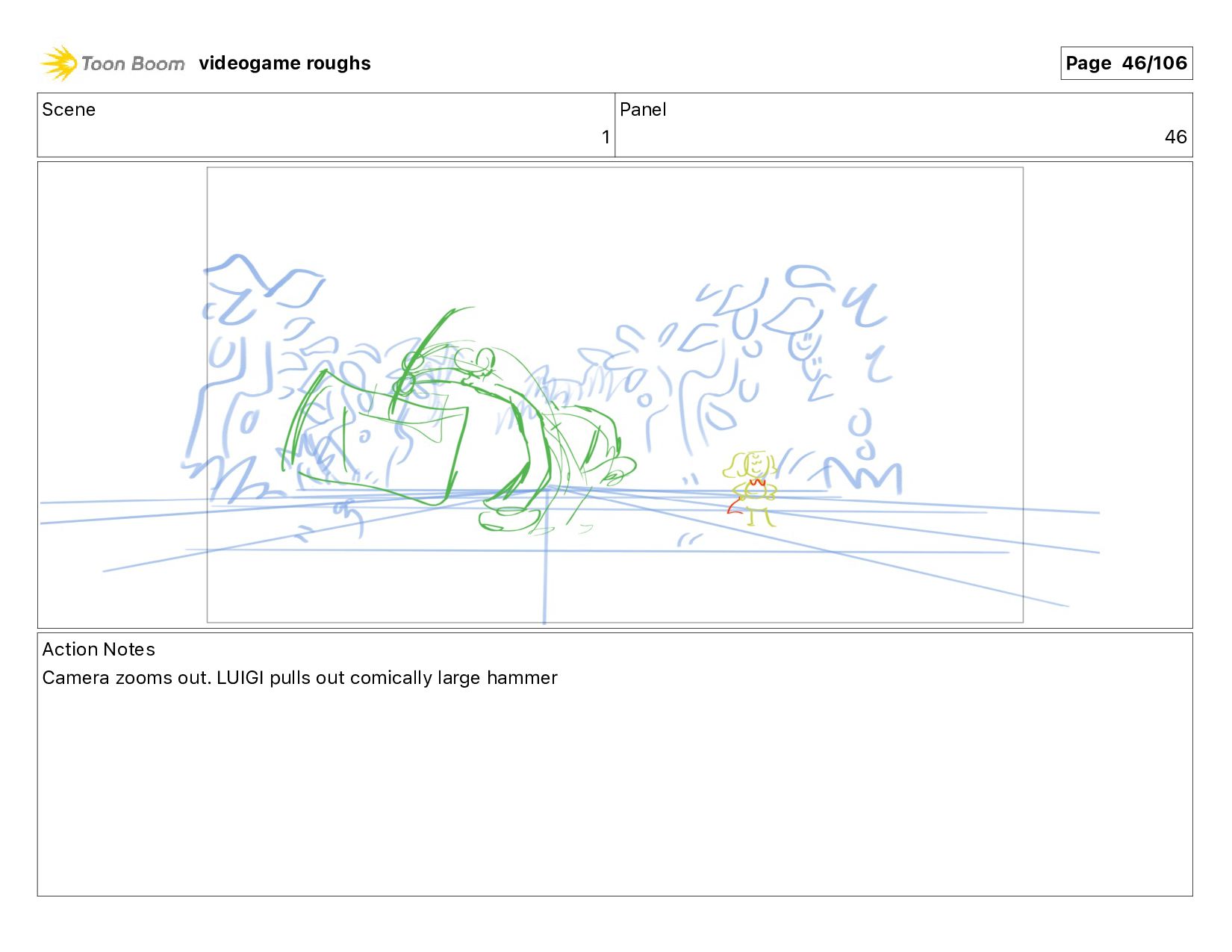This screenshot has height=952, width=1232.
Task: Click the 'Panel' label
Action: point(643,110)
